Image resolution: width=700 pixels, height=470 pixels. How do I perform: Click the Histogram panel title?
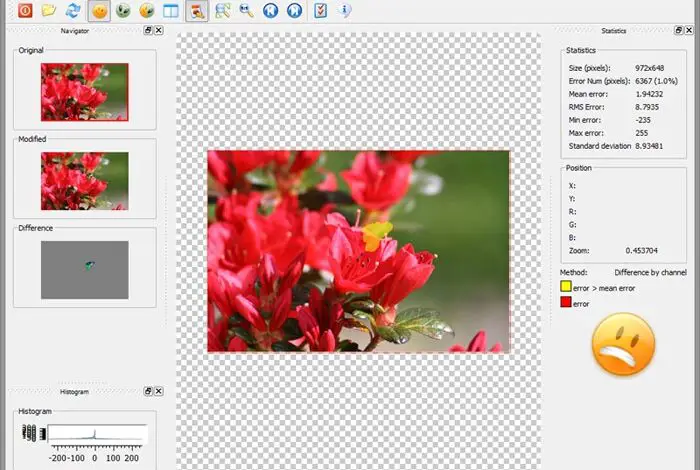(74, 392)
